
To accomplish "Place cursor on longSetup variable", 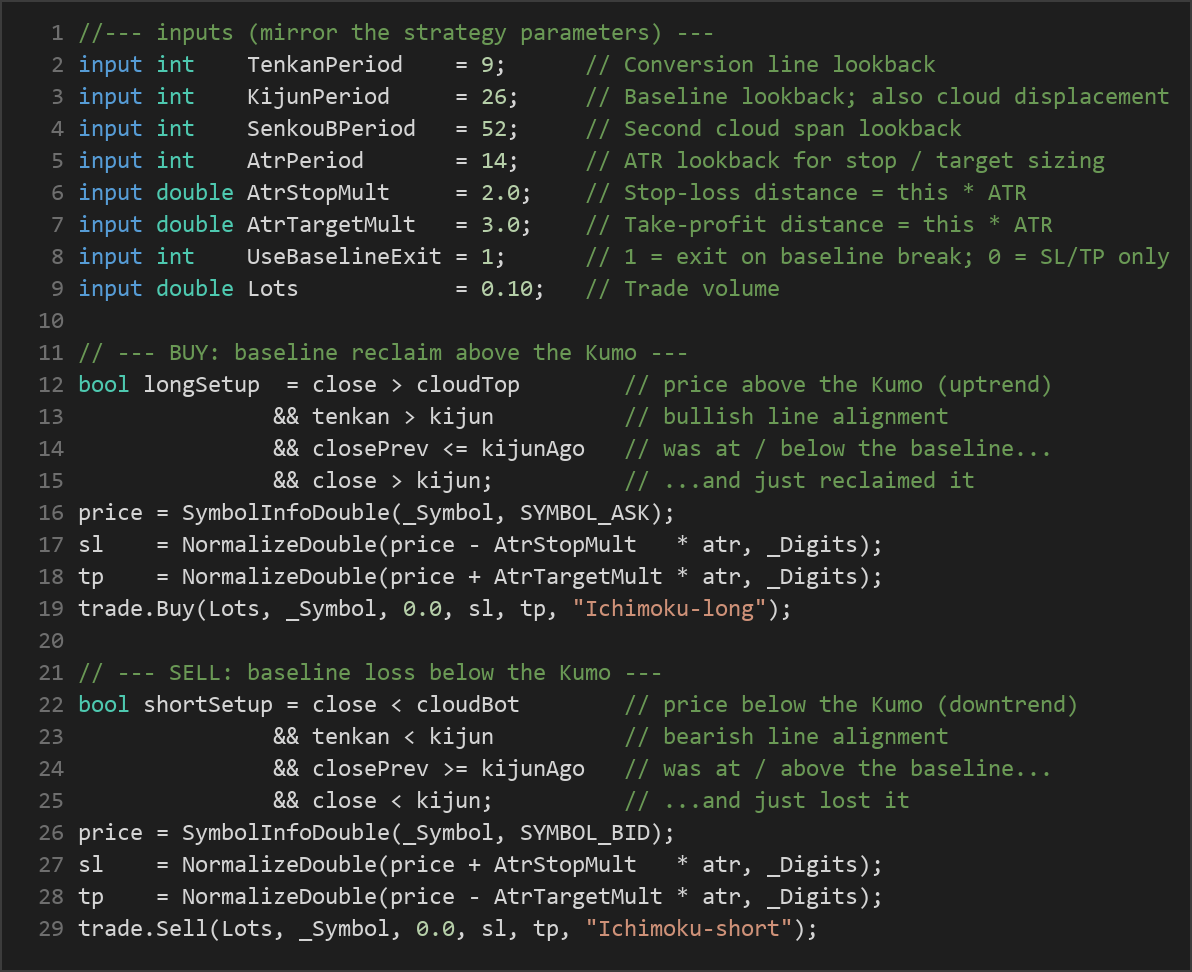I will coord(201,385).
